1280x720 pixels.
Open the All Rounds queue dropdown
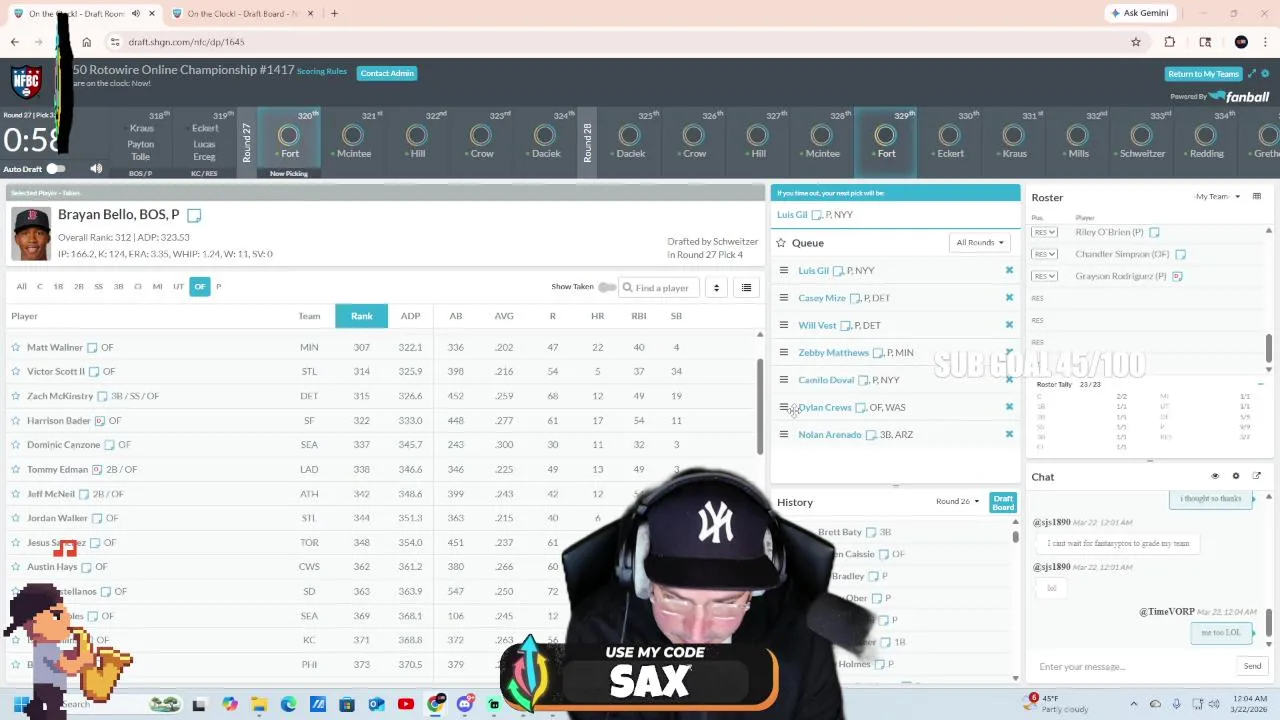(x=979, y=243)
